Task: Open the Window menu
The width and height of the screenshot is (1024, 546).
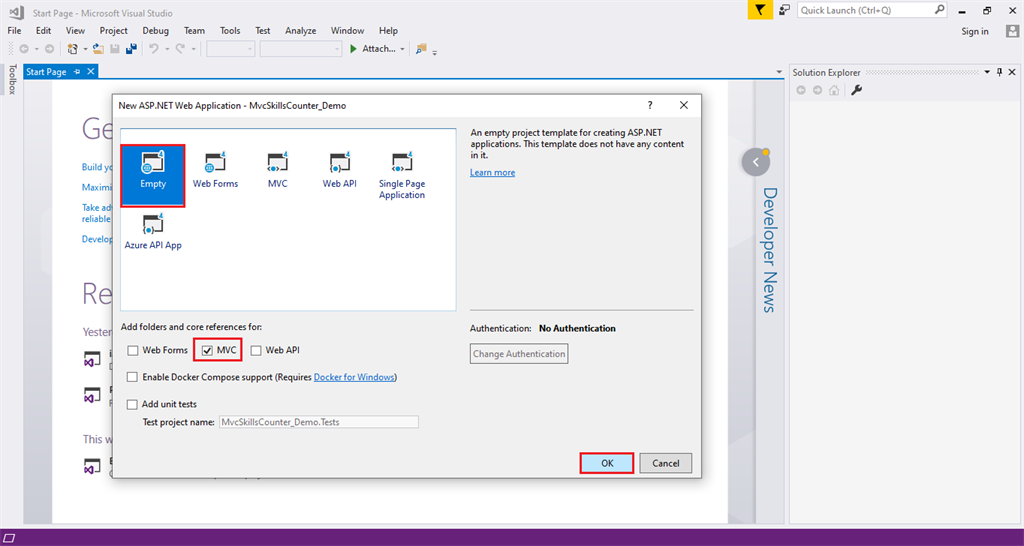Action: coord(347,31)
